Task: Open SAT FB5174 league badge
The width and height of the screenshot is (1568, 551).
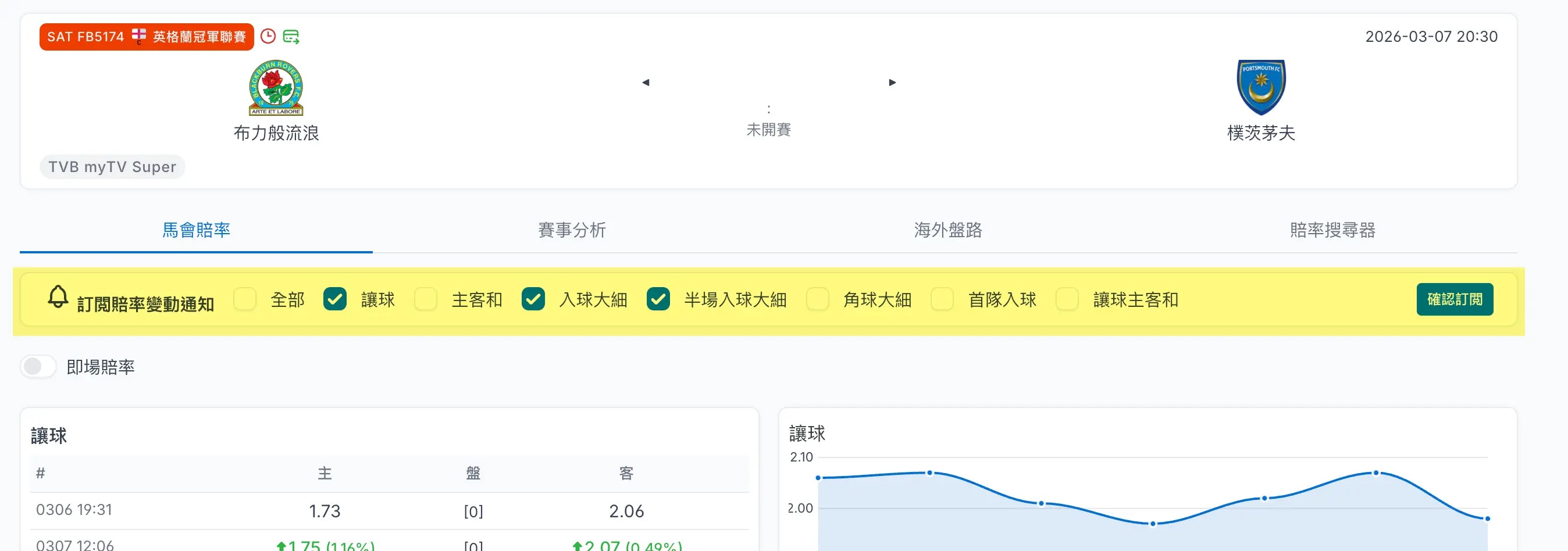Action: 147,37
